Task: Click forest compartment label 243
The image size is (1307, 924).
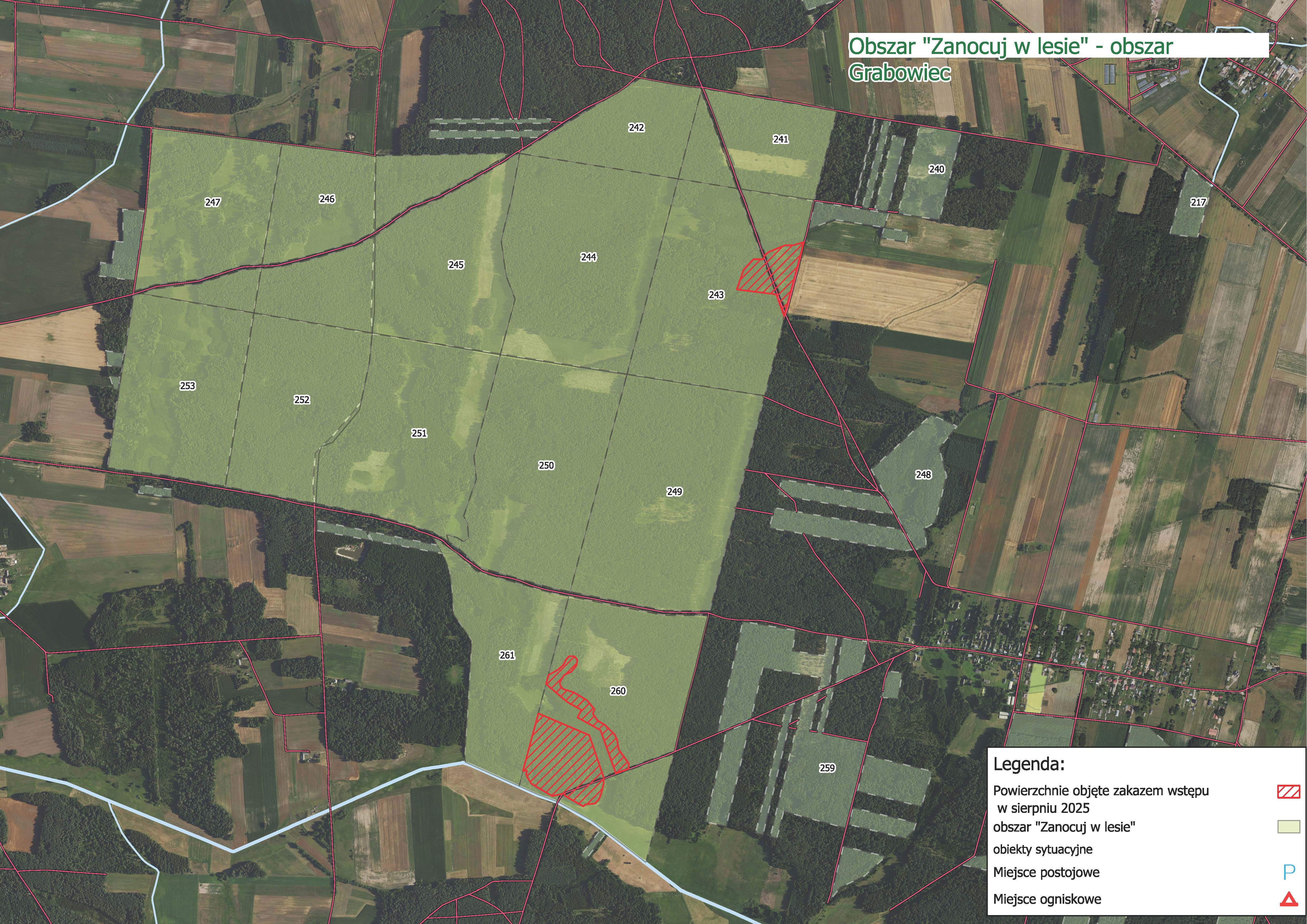Action: click(x=716, y=294)
